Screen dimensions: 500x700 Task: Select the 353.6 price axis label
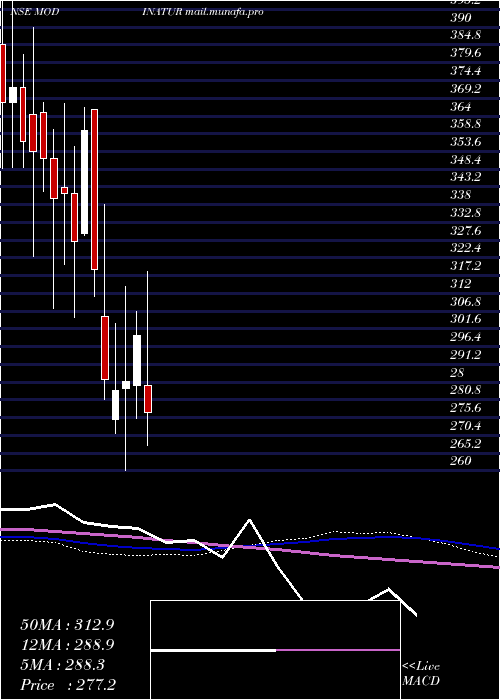point(466,142)
